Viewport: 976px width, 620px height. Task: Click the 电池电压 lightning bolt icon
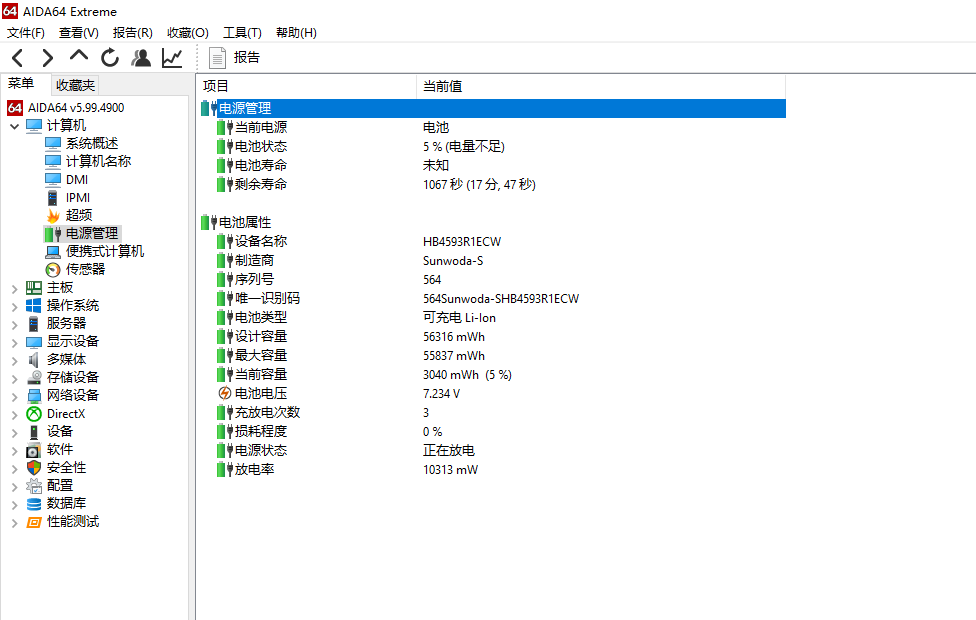coord(225,393)
